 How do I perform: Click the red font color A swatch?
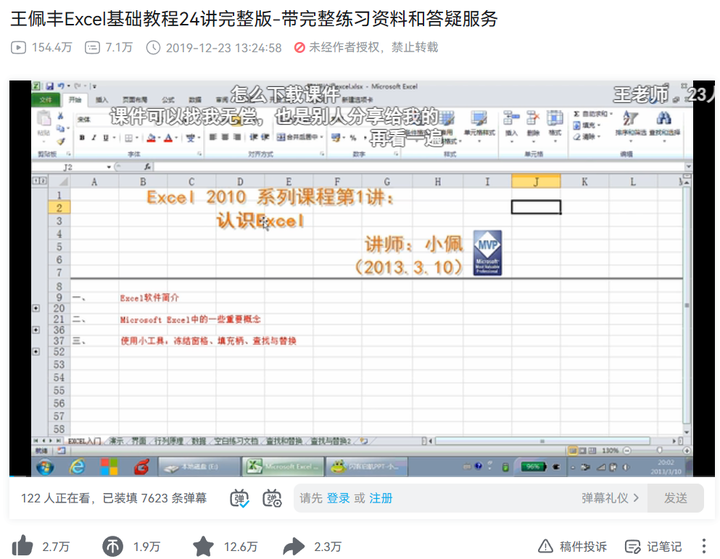coord(168,137)
